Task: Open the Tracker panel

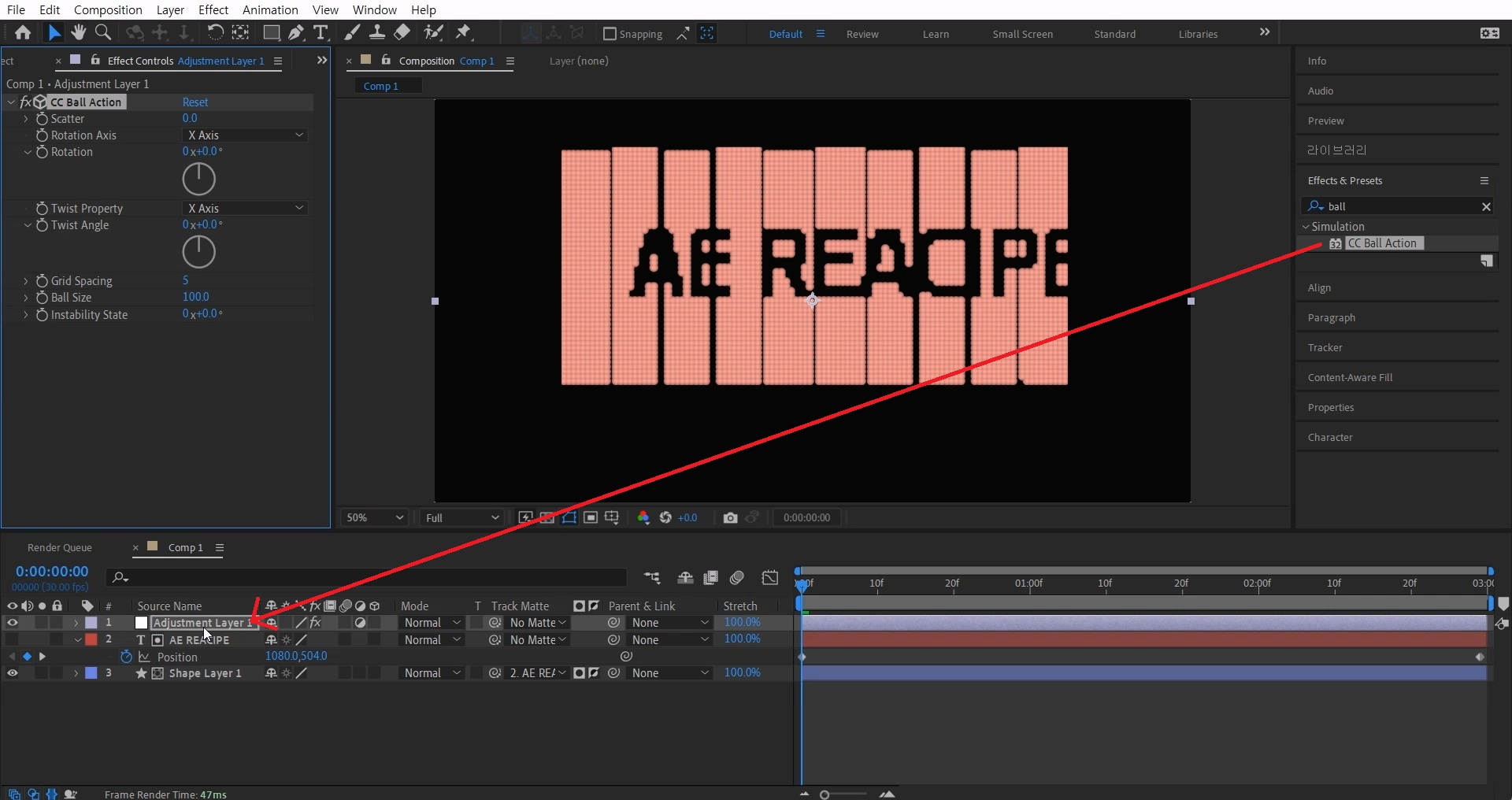Action: [1325, 348]
